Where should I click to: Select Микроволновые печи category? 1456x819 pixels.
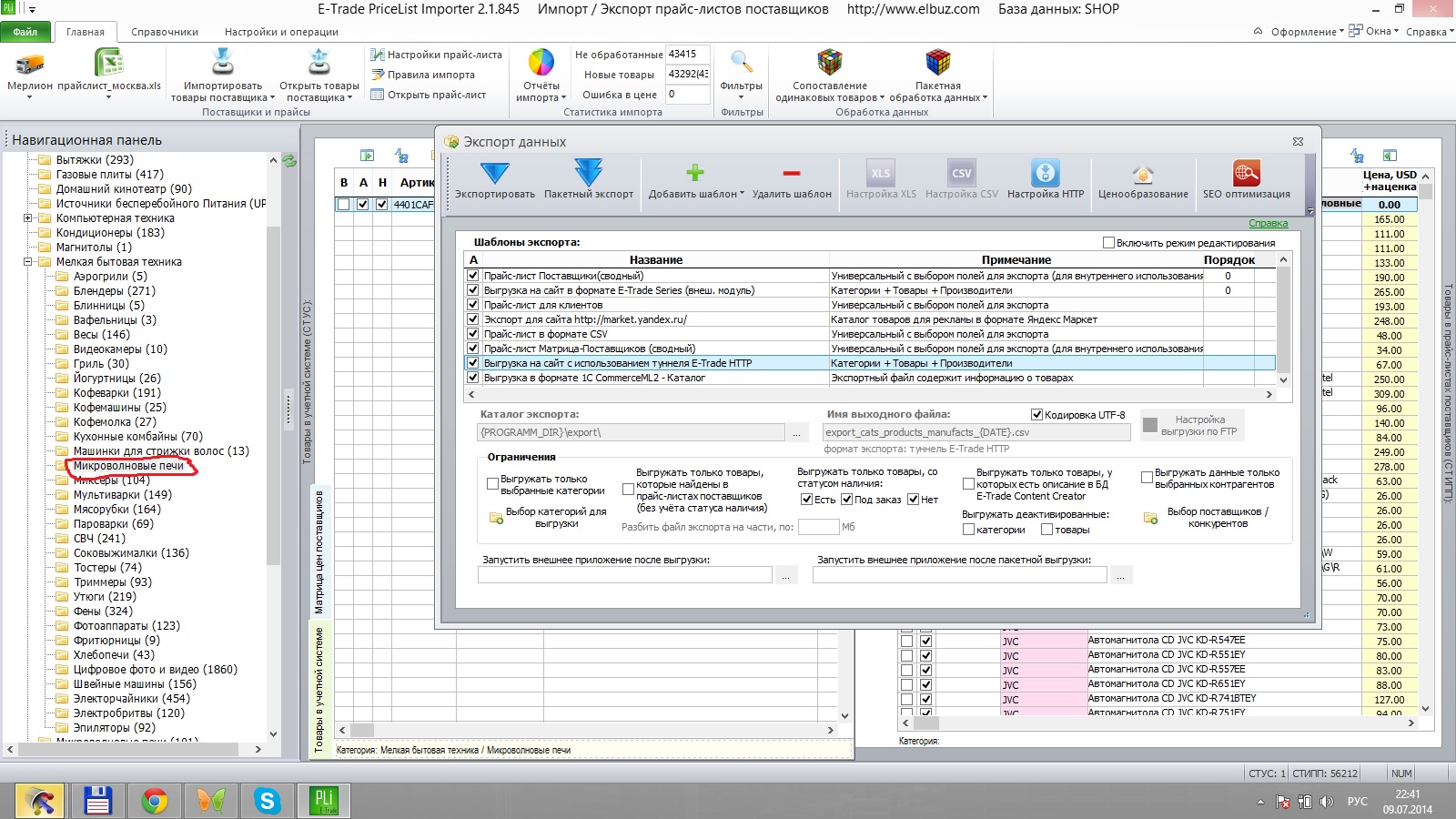tap(128, 466)
